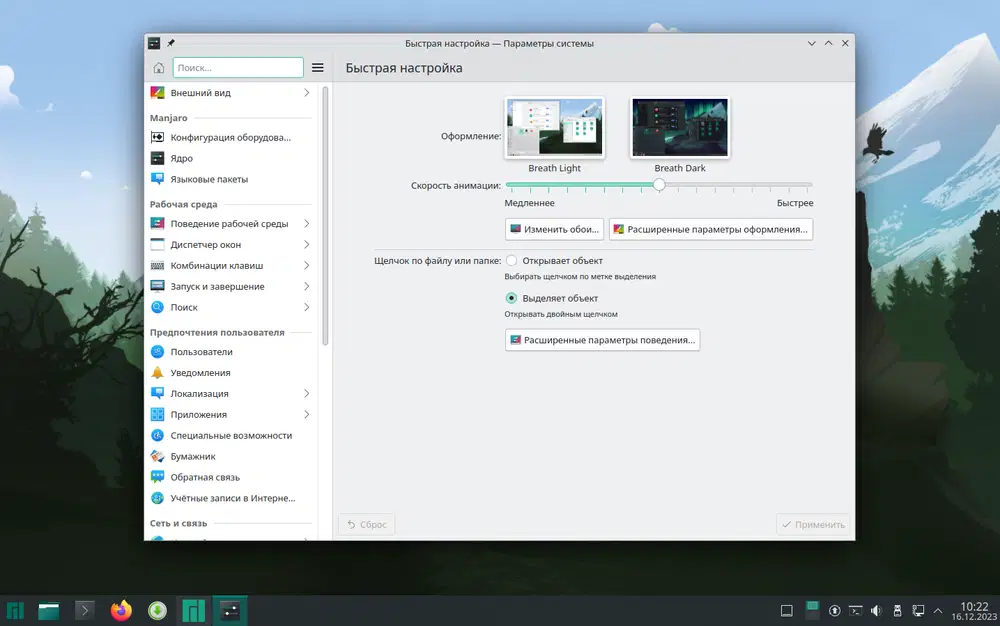Select the 'Выделяет объект' radio option
The image size is (1000, 626).
point(512,298)
